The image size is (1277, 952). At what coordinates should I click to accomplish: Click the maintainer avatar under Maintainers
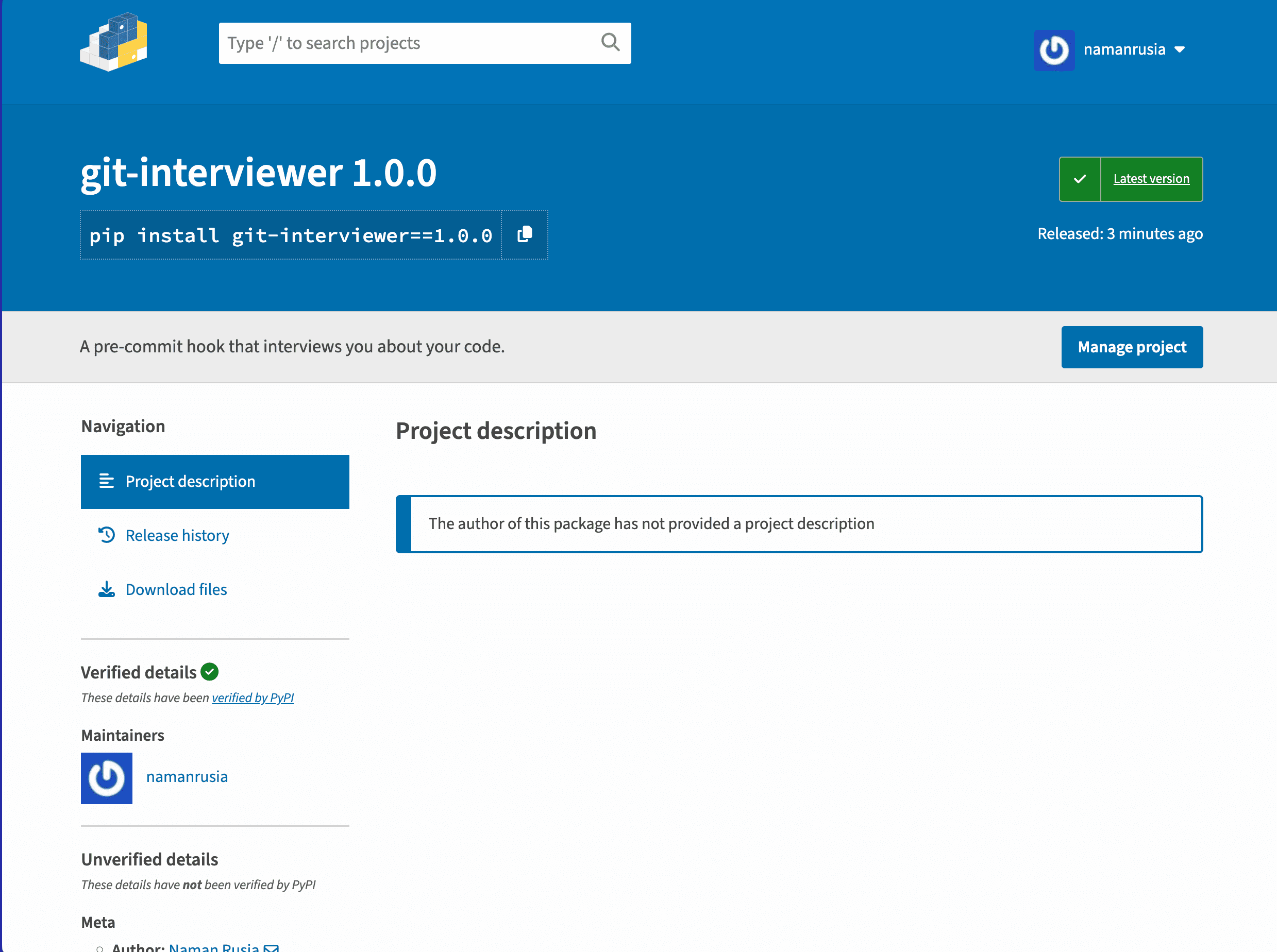pyautogui.click(x=106, y=778)
